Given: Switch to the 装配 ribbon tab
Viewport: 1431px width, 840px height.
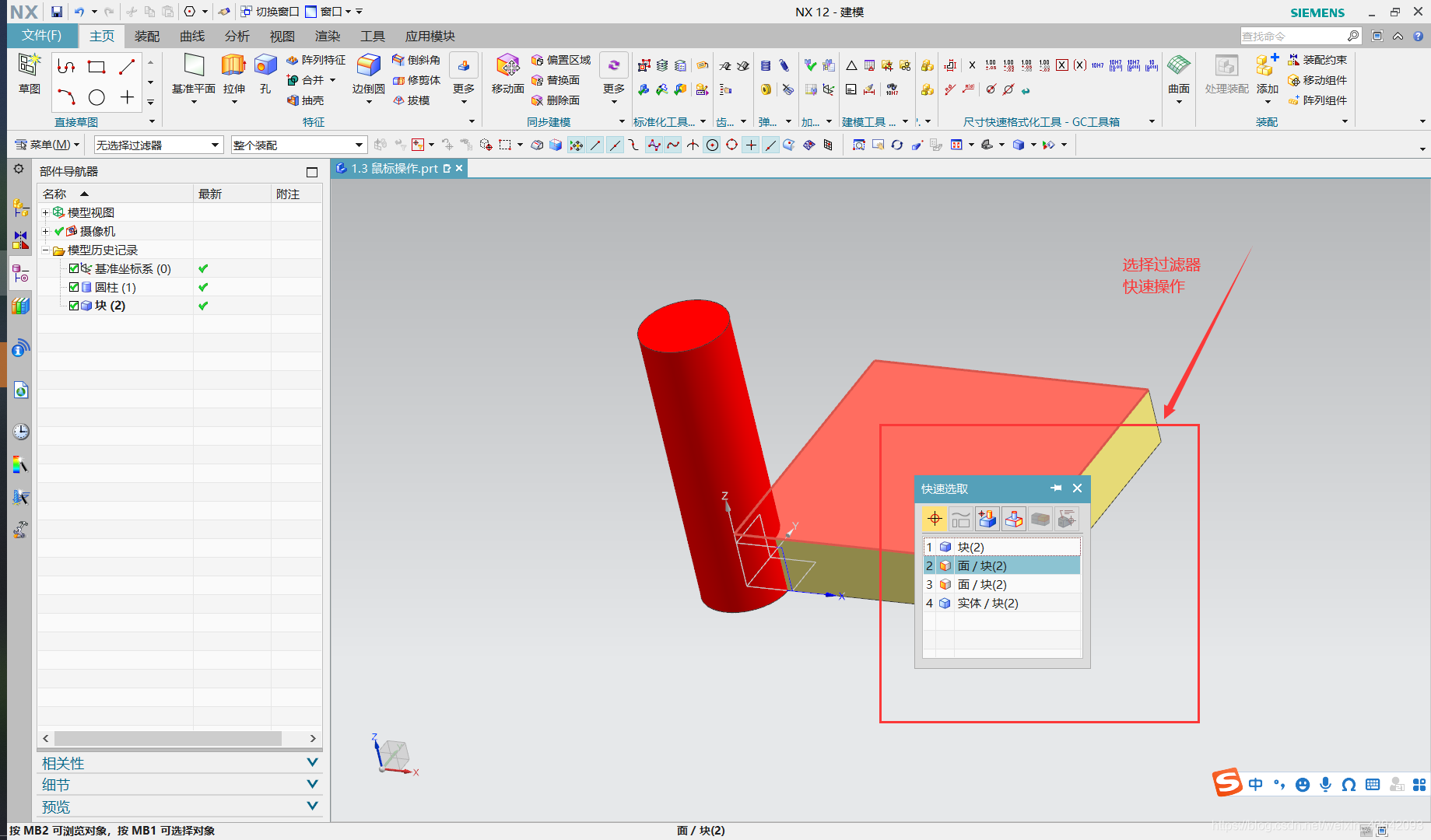Looking at the screenshot, I should pos(147,37).
